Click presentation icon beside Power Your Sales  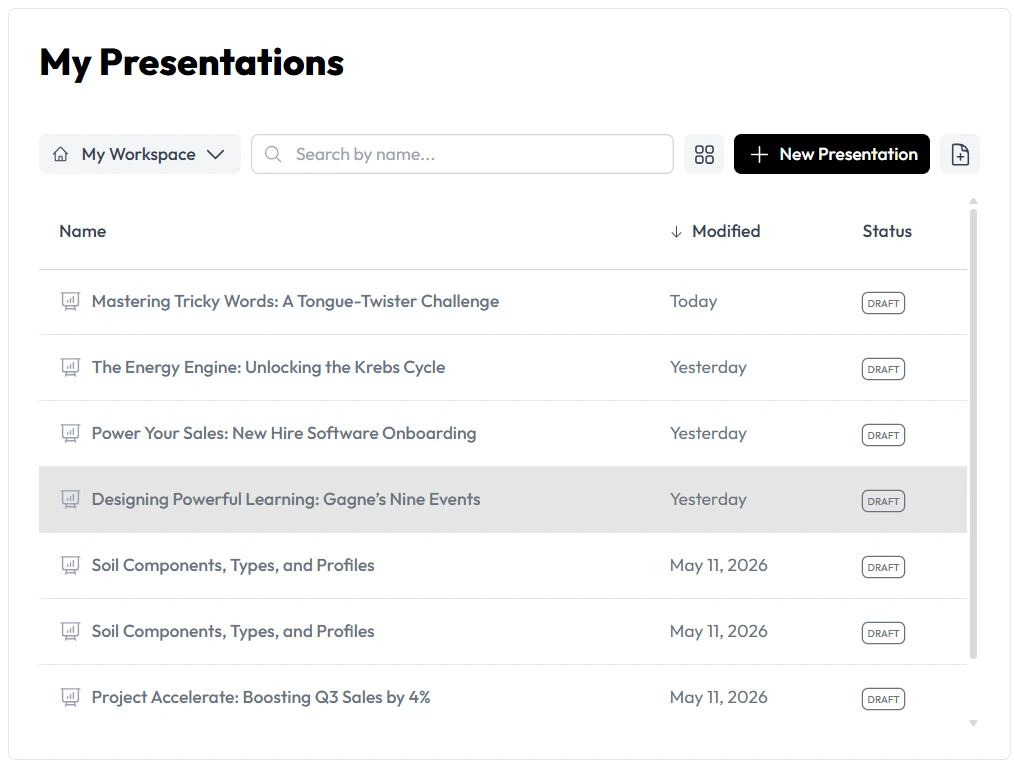[x=71, y=434]
